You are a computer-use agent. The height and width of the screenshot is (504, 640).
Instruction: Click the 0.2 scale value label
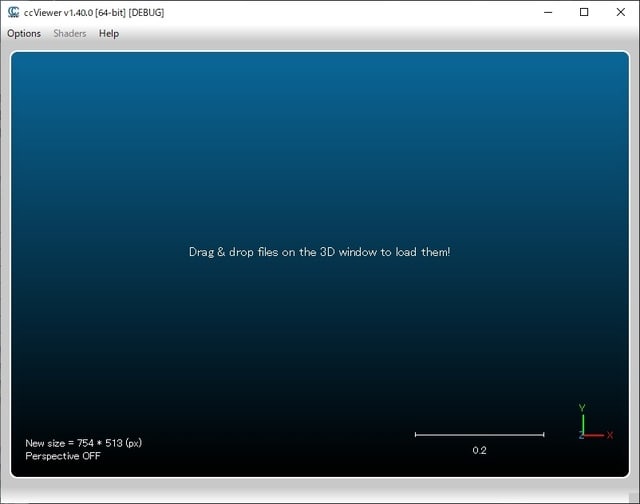click(479, 450)
